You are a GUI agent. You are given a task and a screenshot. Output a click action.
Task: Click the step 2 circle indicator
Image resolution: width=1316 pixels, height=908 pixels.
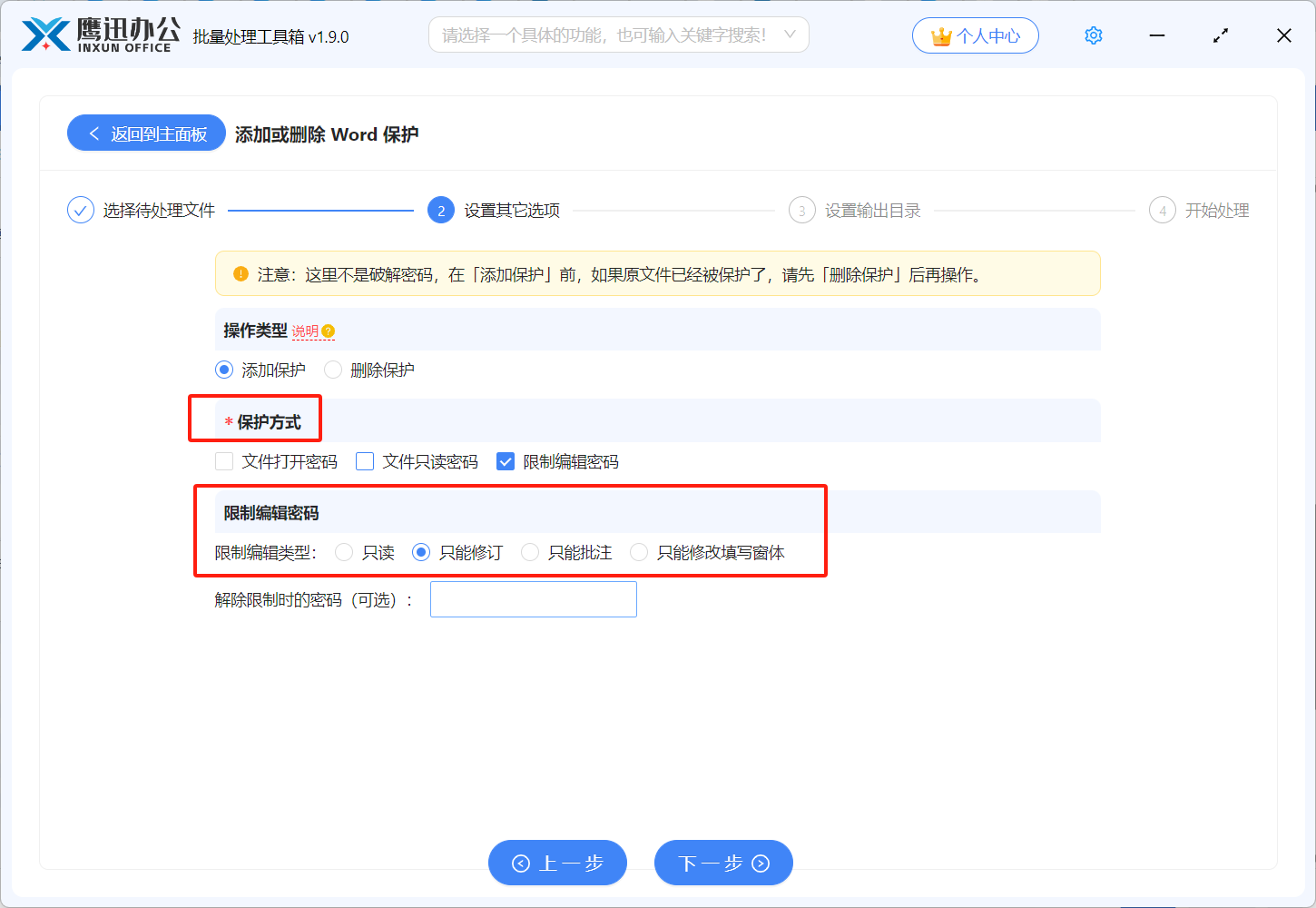pos(441,211)
